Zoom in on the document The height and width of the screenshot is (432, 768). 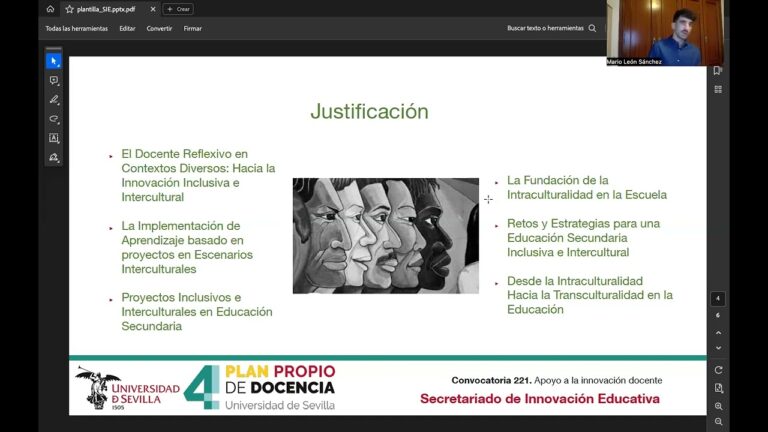click(718, 406)
